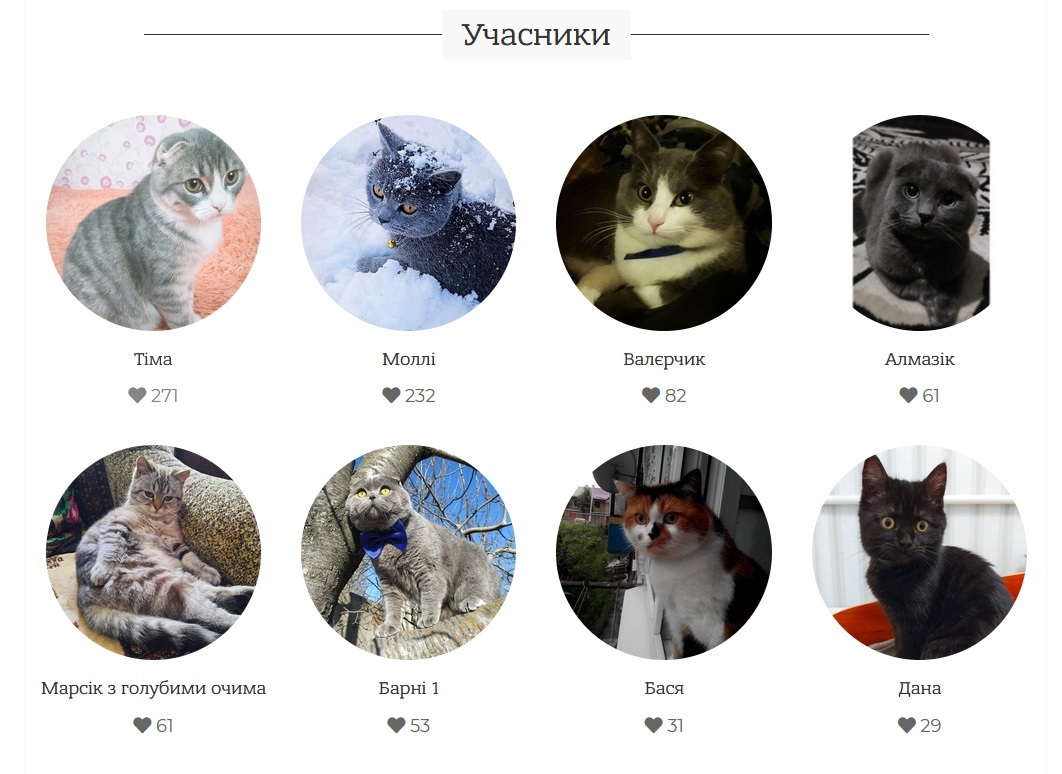Open Алмазік's black-and-white photo
Viewport: 1062px width, 774px height.
pyautogui.click(x=920, y=223)
